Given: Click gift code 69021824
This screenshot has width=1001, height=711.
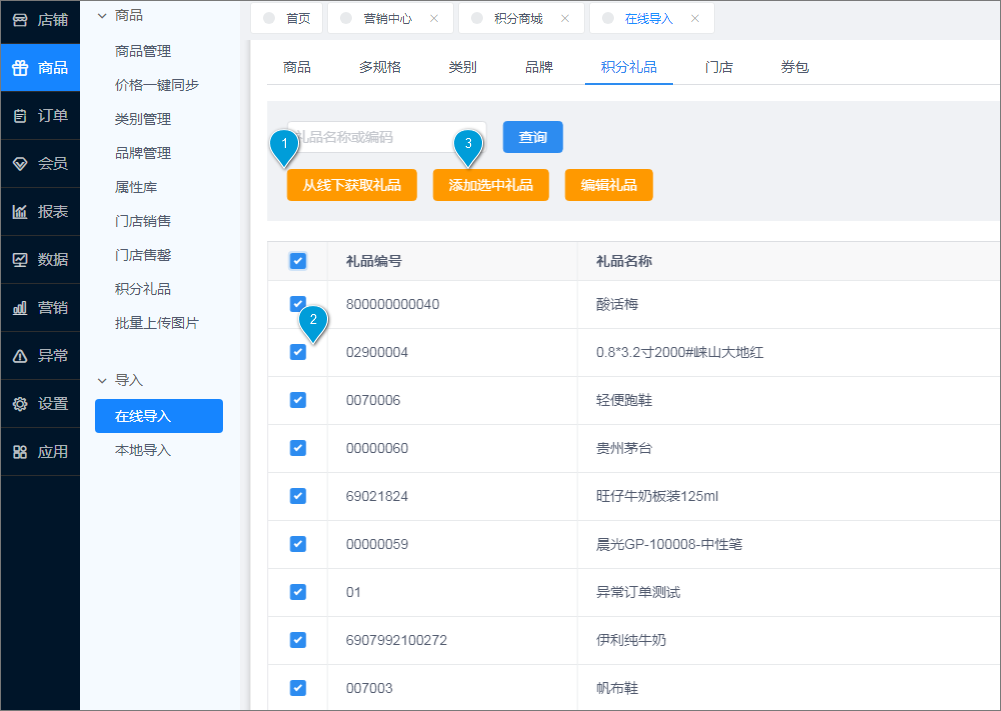Looking at the screenshot, I should (377, 496).
